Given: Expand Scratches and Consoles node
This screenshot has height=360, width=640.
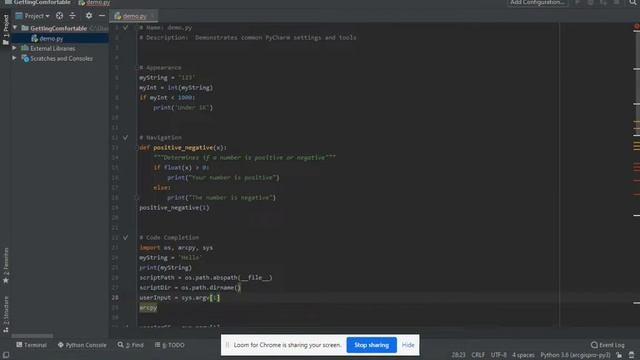Looking at the screenshot, I should (15, 58).
